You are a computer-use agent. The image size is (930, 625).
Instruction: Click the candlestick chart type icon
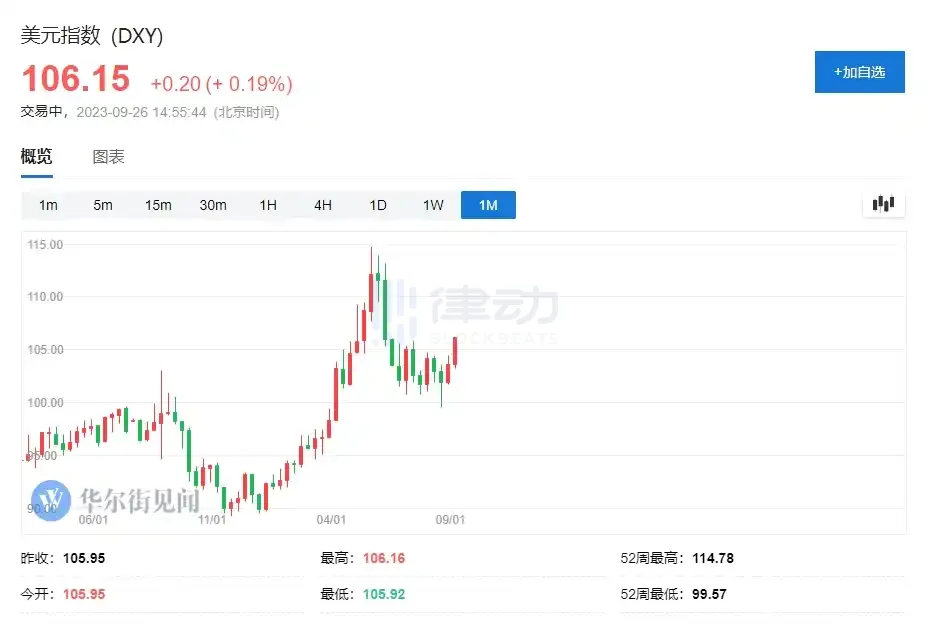coord(883,204)
